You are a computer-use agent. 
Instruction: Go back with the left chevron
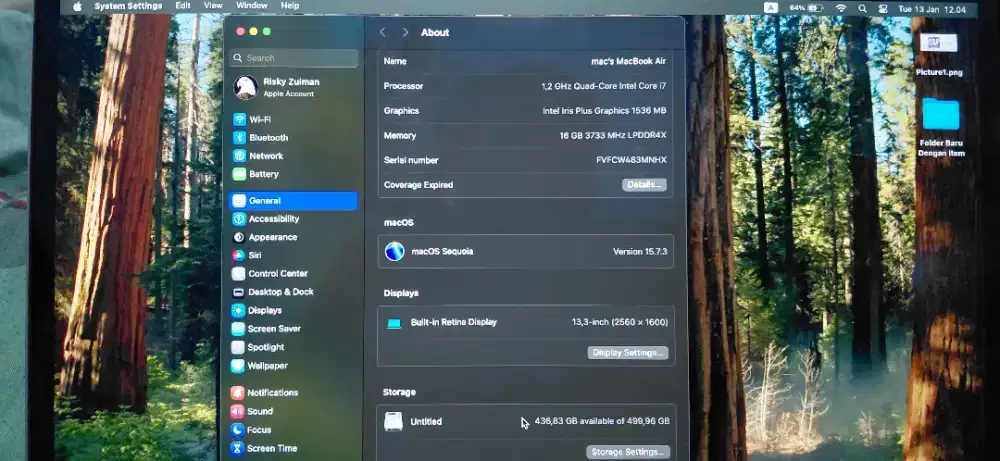click(x=383, y=33)
